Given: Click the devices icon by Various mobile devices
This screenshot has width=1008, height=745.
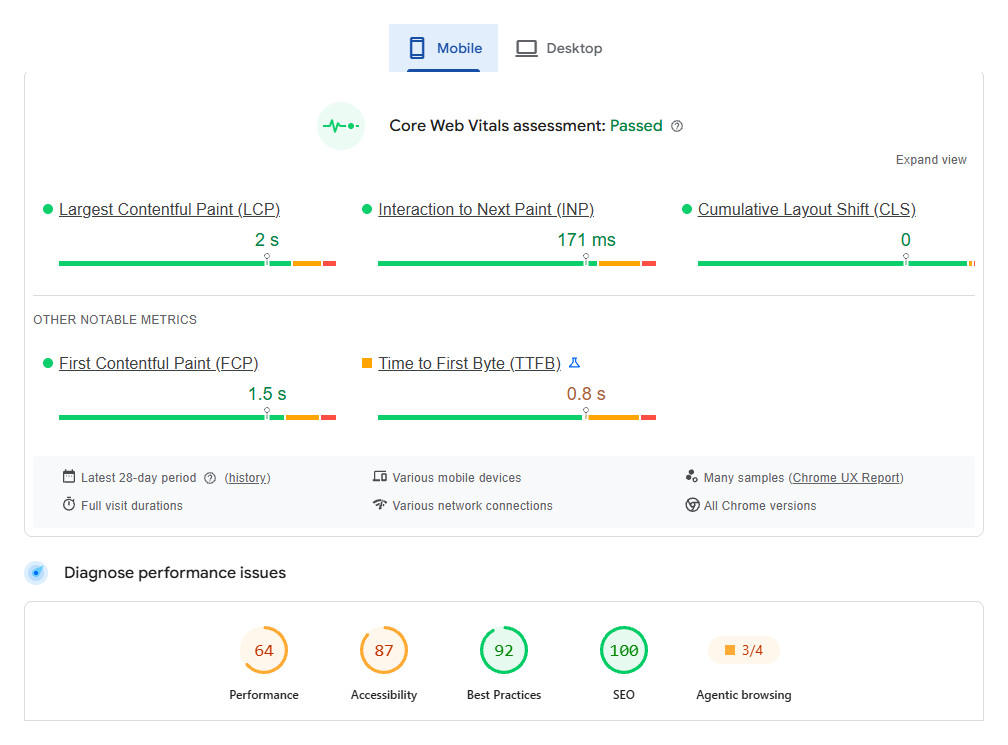Looking at the screenshot, I should point(379,476).
